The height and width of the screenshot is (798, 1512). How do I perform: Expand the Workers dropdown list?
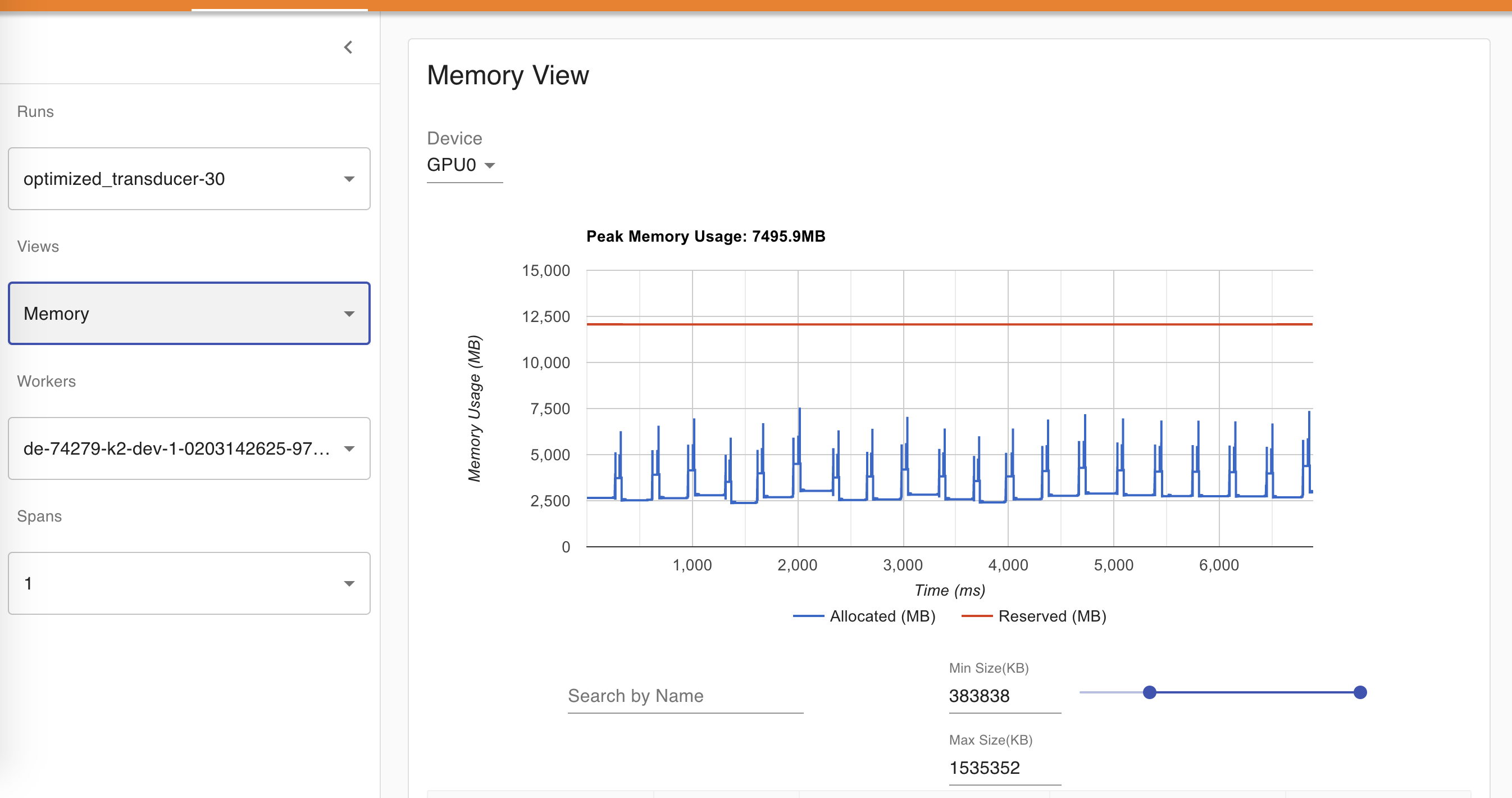pyautogui.click(x=189, y=448)
